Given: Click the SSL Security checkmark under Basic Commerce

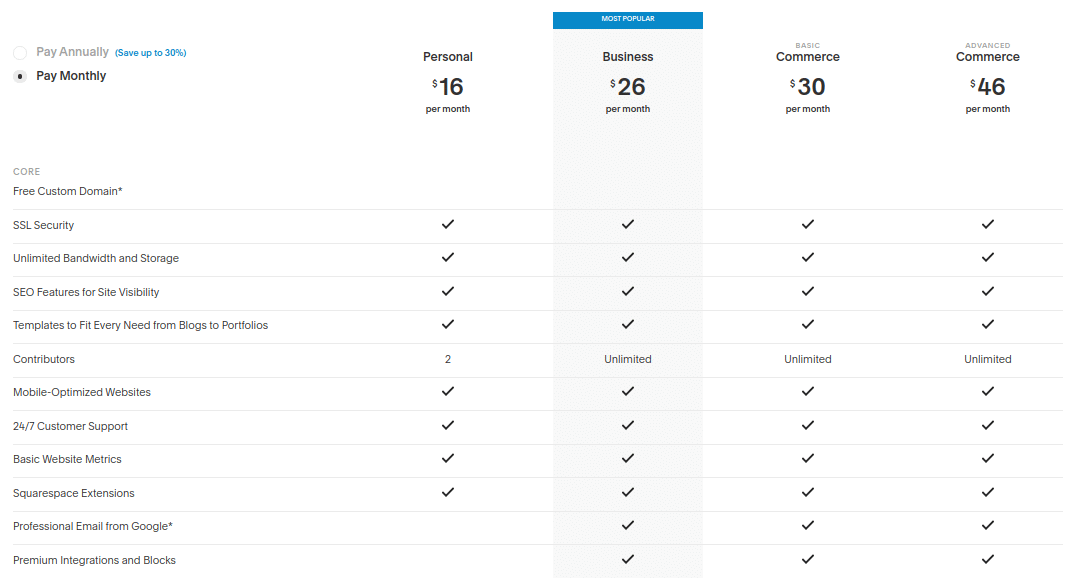Looking at the screenshot, I should tap(807, 224).
